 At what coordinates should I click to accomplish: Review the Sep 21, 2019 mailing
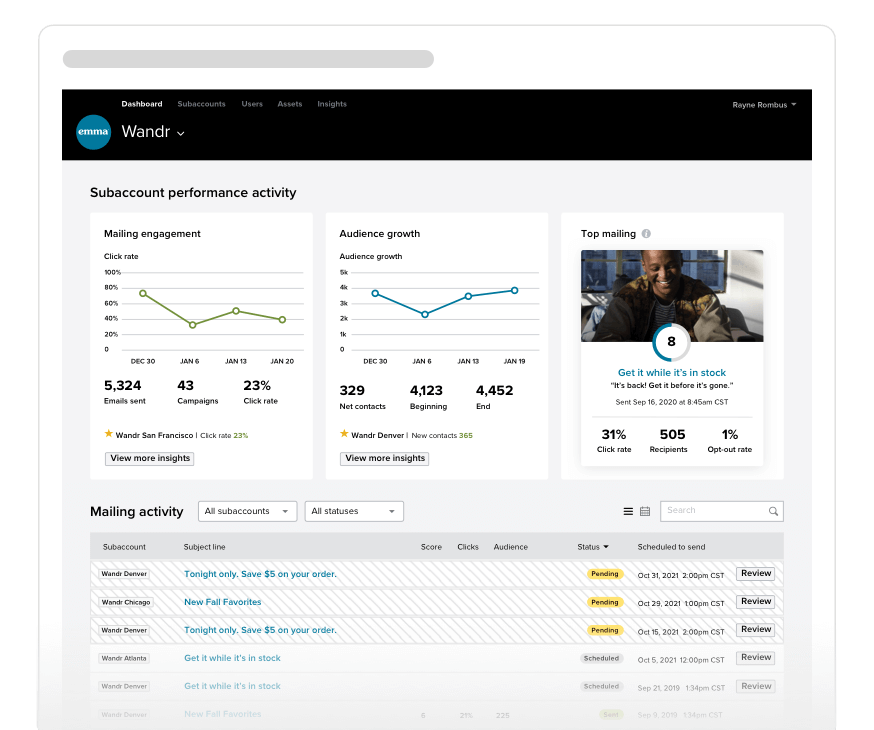(755, 686)
